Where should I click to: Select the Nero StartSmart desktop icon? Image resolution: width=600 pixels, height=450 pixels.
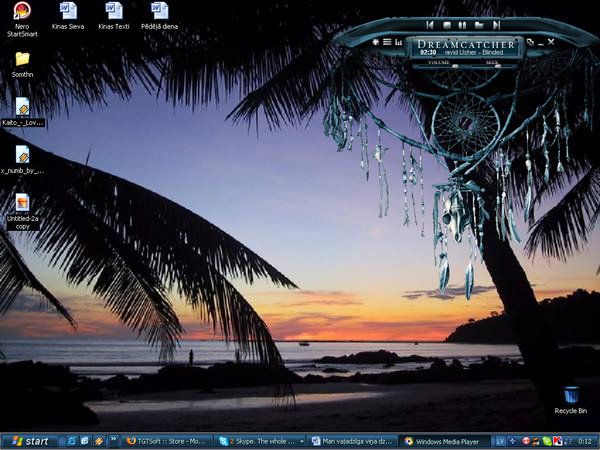click(22, 20)
